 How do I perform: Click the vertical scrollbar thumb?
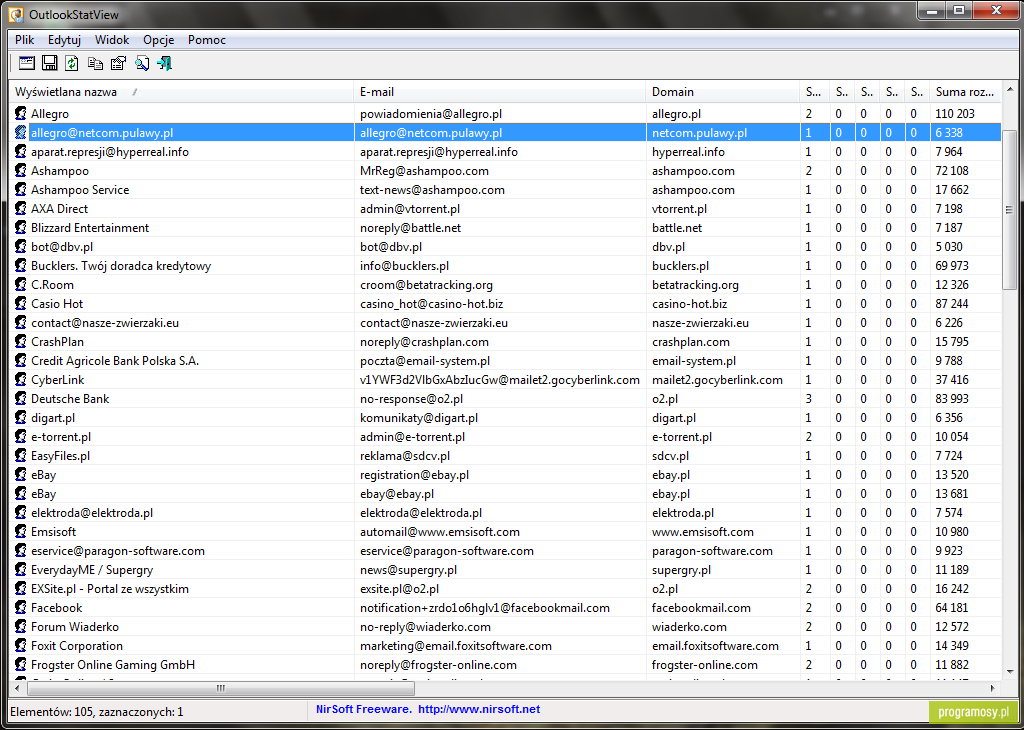click(x=1009, y=209)
